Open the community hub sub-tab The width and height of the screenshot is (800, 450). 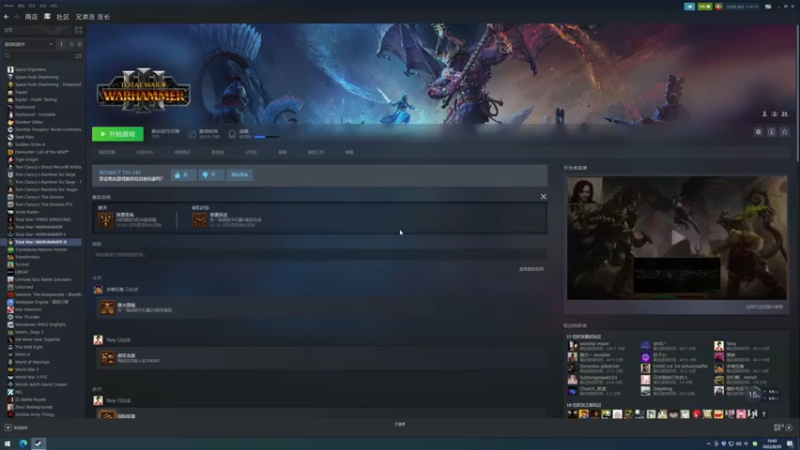click(144, 152)
